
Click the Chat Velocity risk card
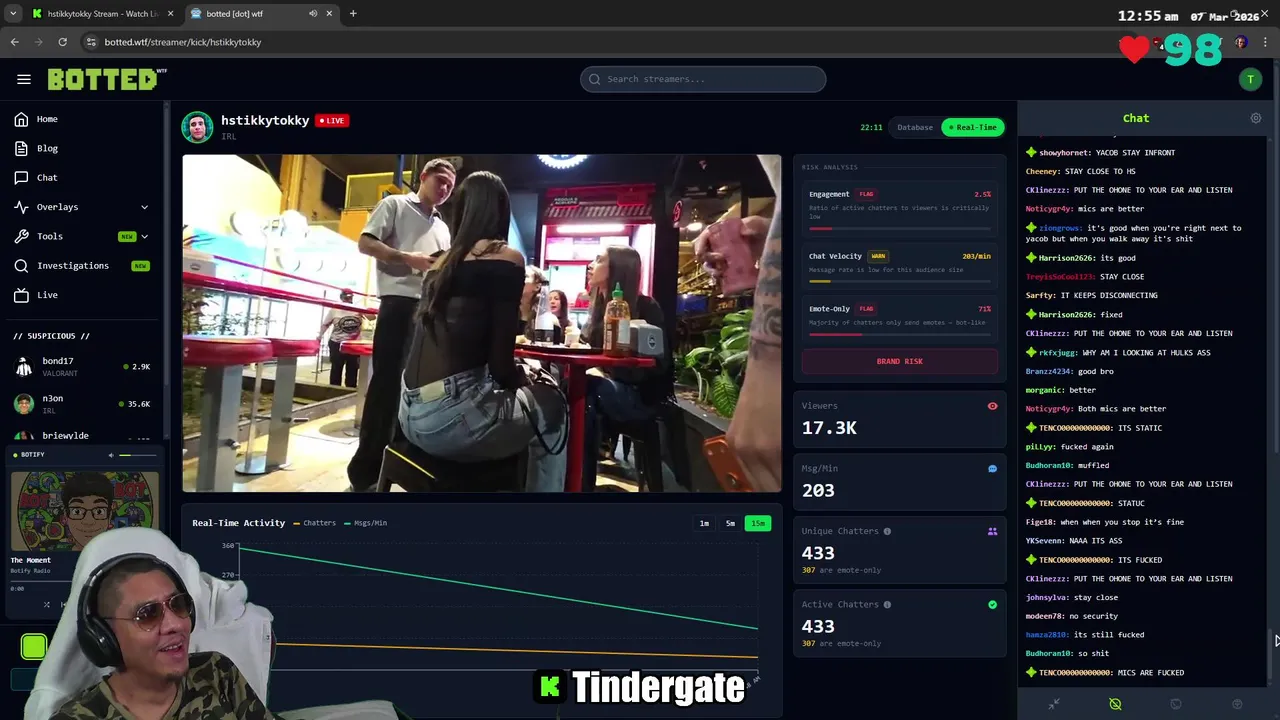(x=900, y=266)
